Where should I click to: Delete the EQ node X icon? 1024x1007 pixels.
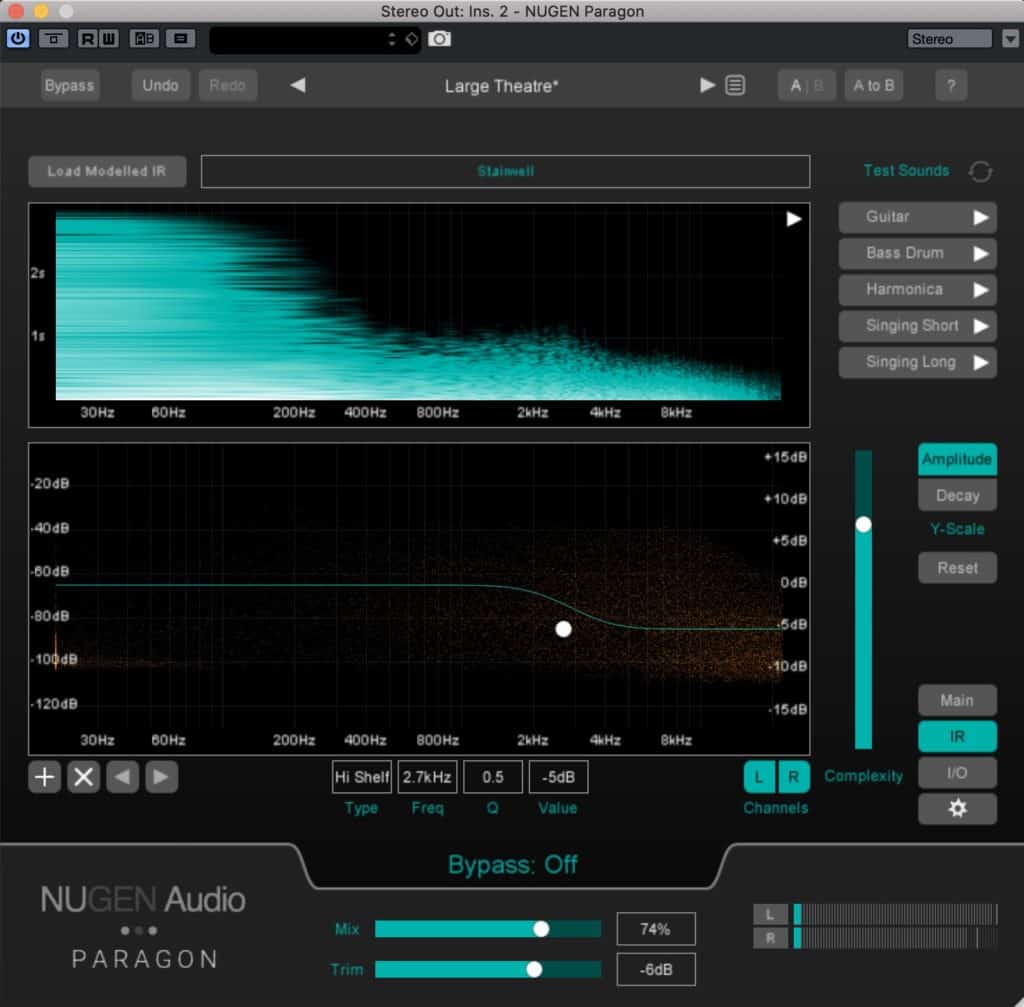(x=84, y=777)
